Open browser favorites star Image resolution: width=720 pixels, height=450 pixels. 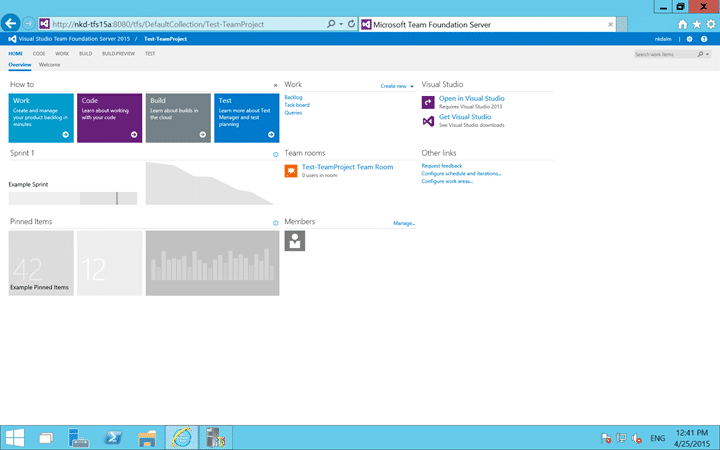click(697, 24)
